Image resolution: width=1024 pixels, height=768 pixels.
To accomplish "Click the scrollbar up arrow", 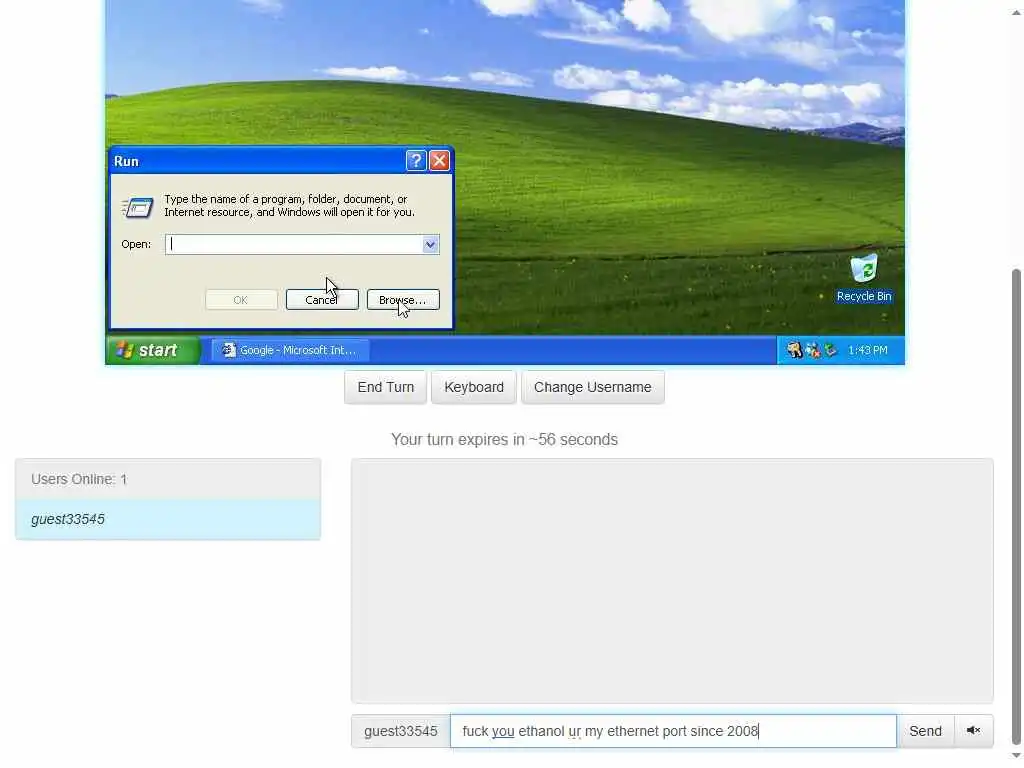I will pyautogui.click(x=1016, y=13).
